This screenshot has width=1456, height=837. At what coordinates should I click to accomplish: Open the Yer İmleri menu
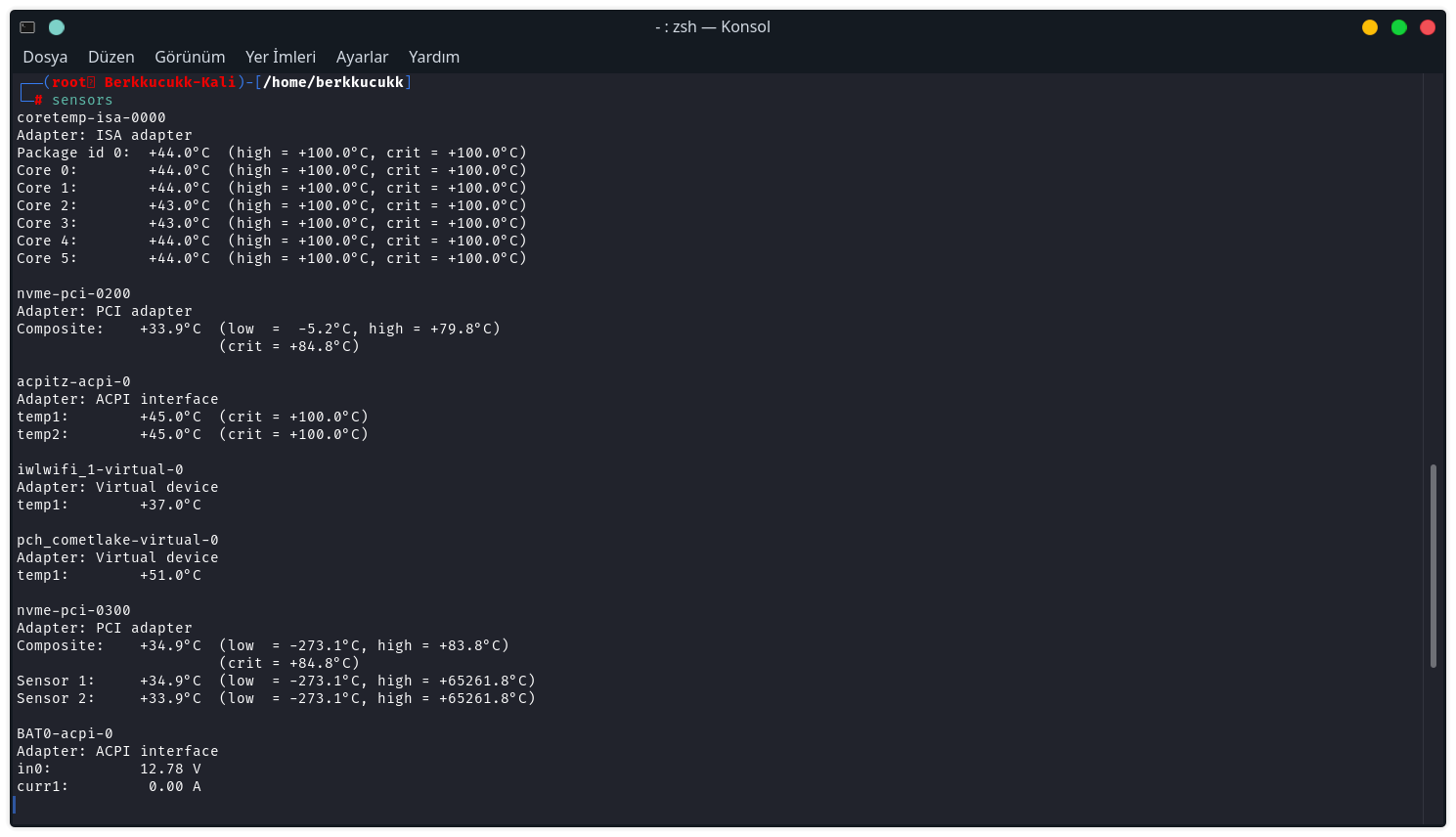point(281,57)
